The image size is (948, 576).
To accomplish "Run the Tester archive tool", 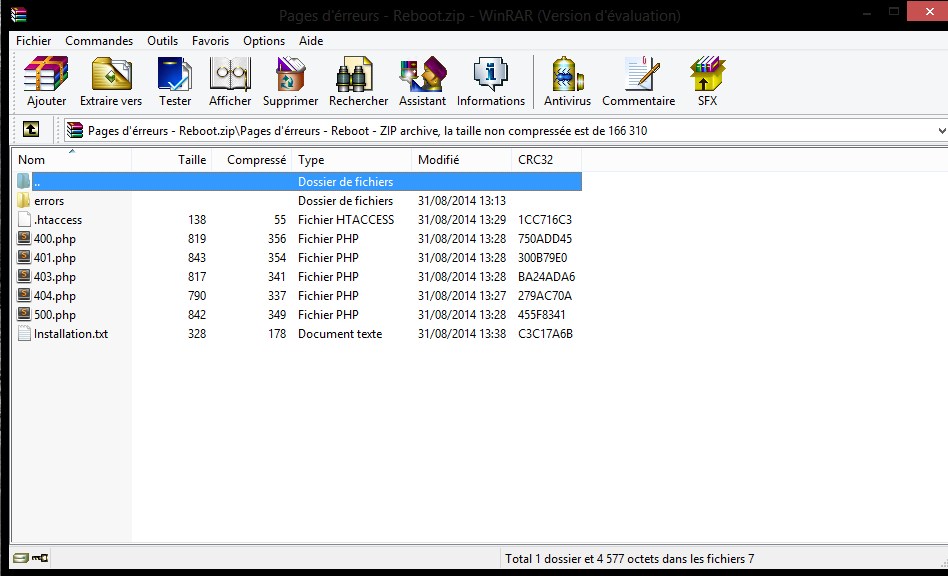I will click(x=175, y=74).
